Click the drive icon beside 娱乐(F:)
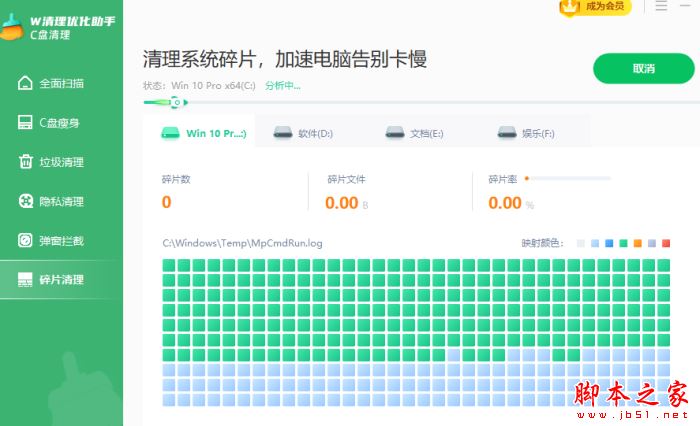700x426 pixels. (x=507, y=132)
